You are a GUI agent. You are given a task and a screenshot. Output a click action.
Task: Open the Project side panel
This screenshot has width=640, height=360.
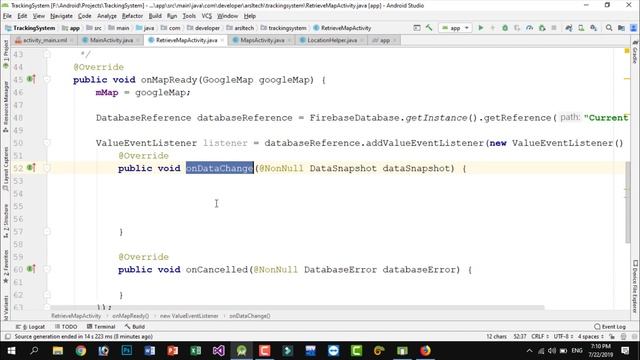click(6, 53)
